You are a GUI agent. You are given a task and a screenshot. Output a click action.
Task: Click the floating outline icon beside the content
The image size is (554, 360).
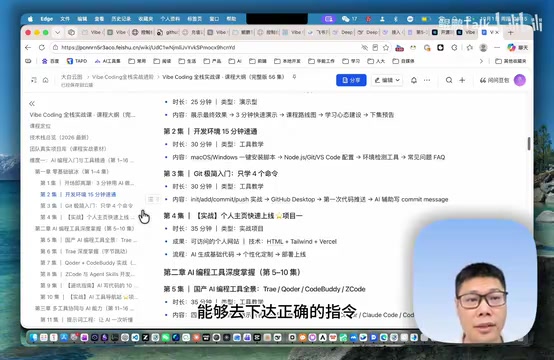(x=153, y=200)
